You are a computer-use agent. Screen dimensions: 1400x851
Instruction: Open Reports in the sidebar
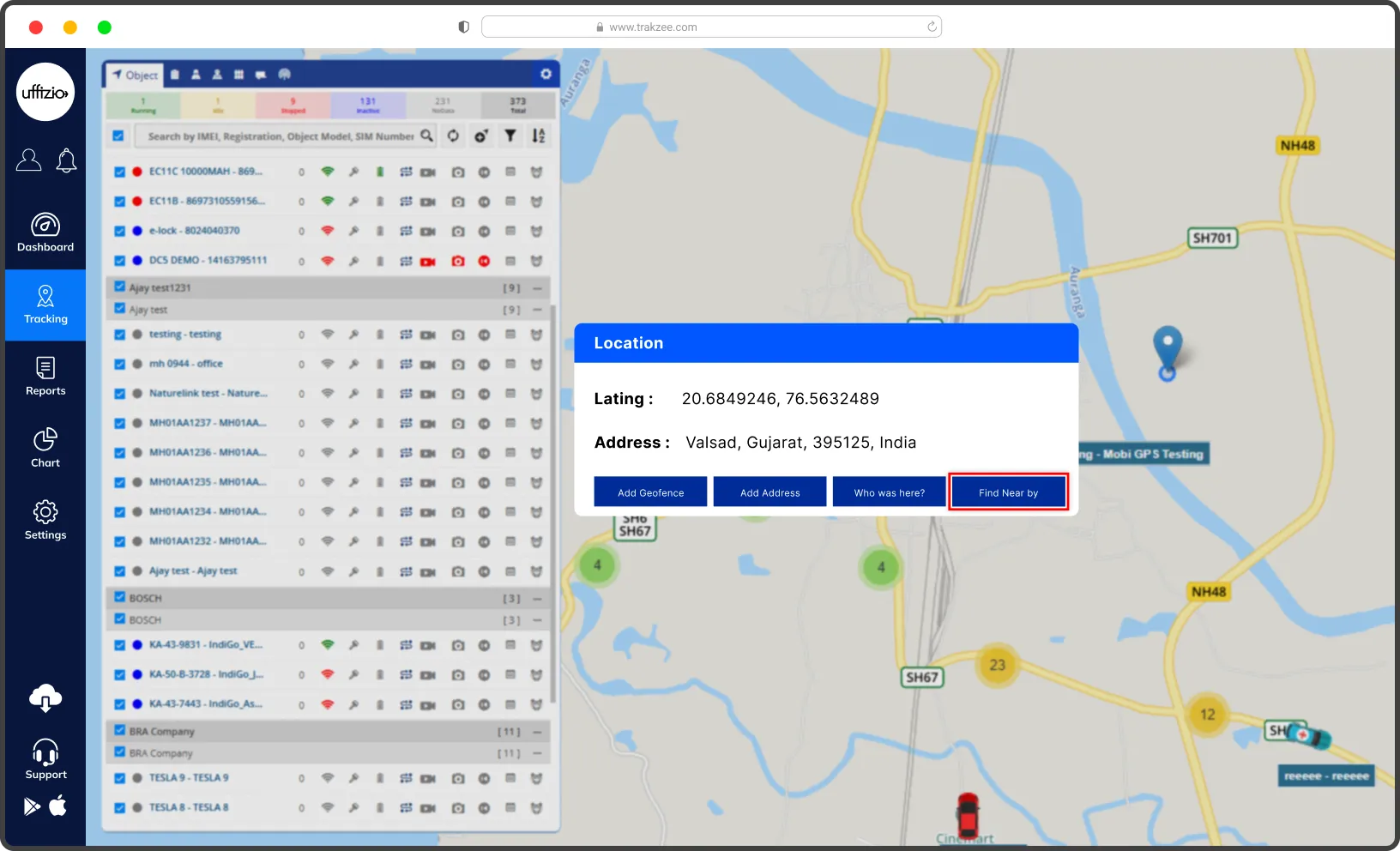click(45, 377)
